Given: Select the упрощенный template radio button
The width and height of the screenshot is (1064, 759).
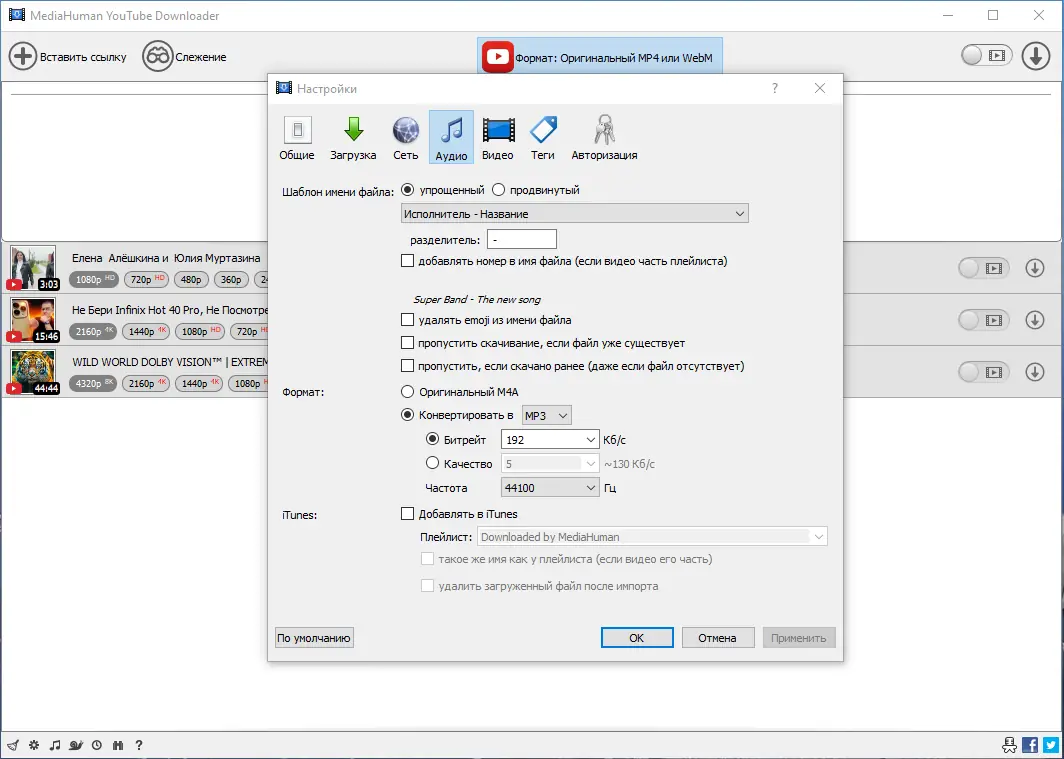Looking at the screenshot, I should pos(407,189).
